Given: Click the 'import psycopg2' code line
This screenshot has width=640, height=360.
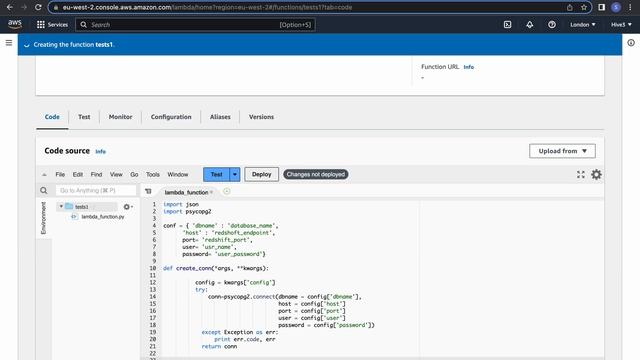Looking at the screenshot, I should click(x=187, y=211).
